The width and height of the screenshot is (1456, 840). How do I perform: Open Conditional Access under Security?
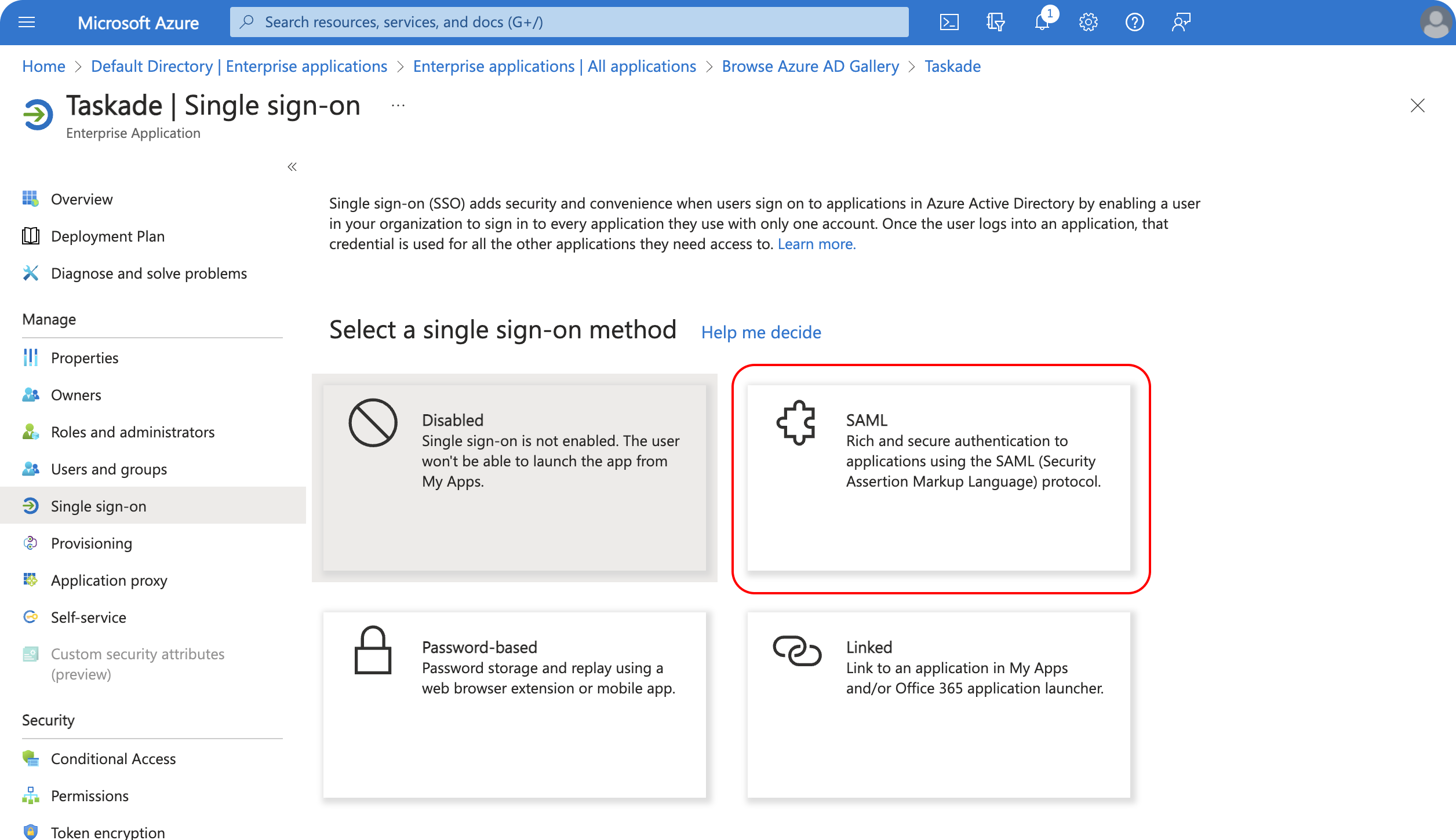click(113, 759)
